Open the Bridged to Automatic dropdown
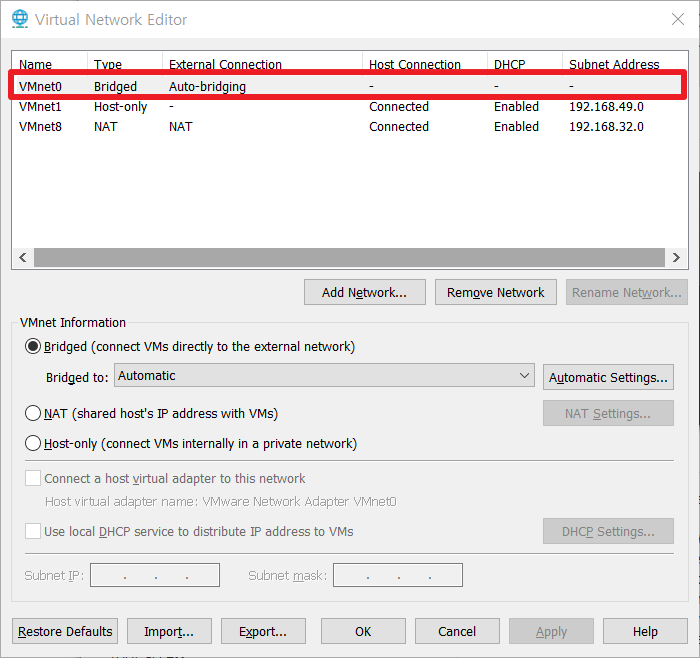This screenshot has width=700, height=658. pos(324,376)
